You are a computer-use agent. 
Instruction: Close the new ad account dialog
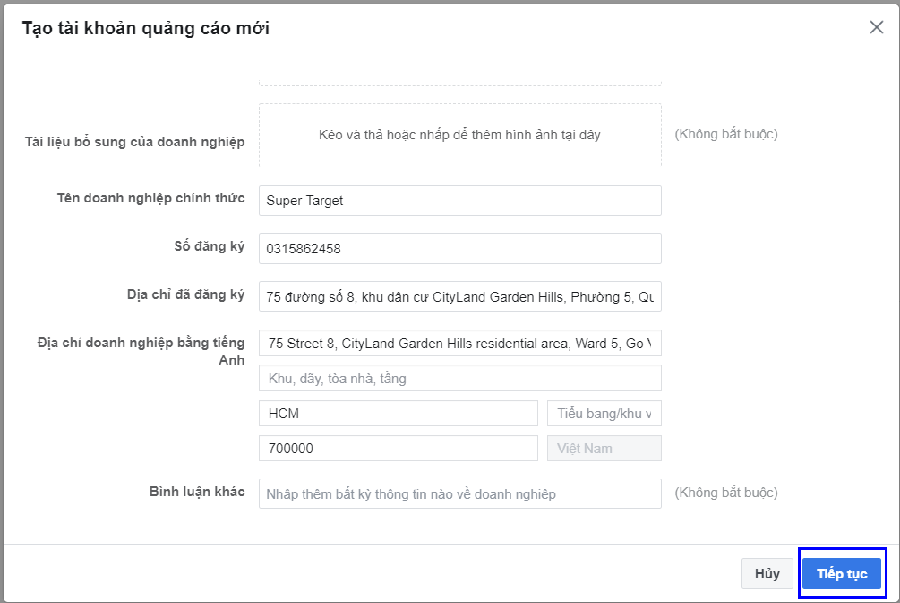pos(876,27)
